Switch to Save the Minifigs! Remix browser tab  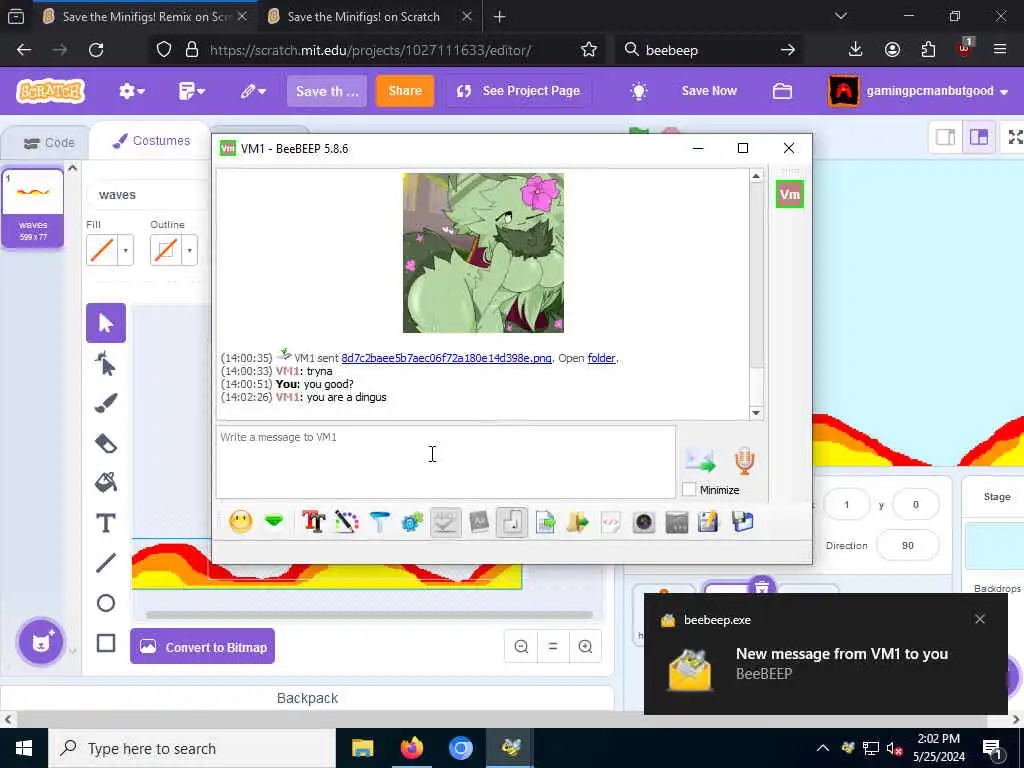(144, 16)
